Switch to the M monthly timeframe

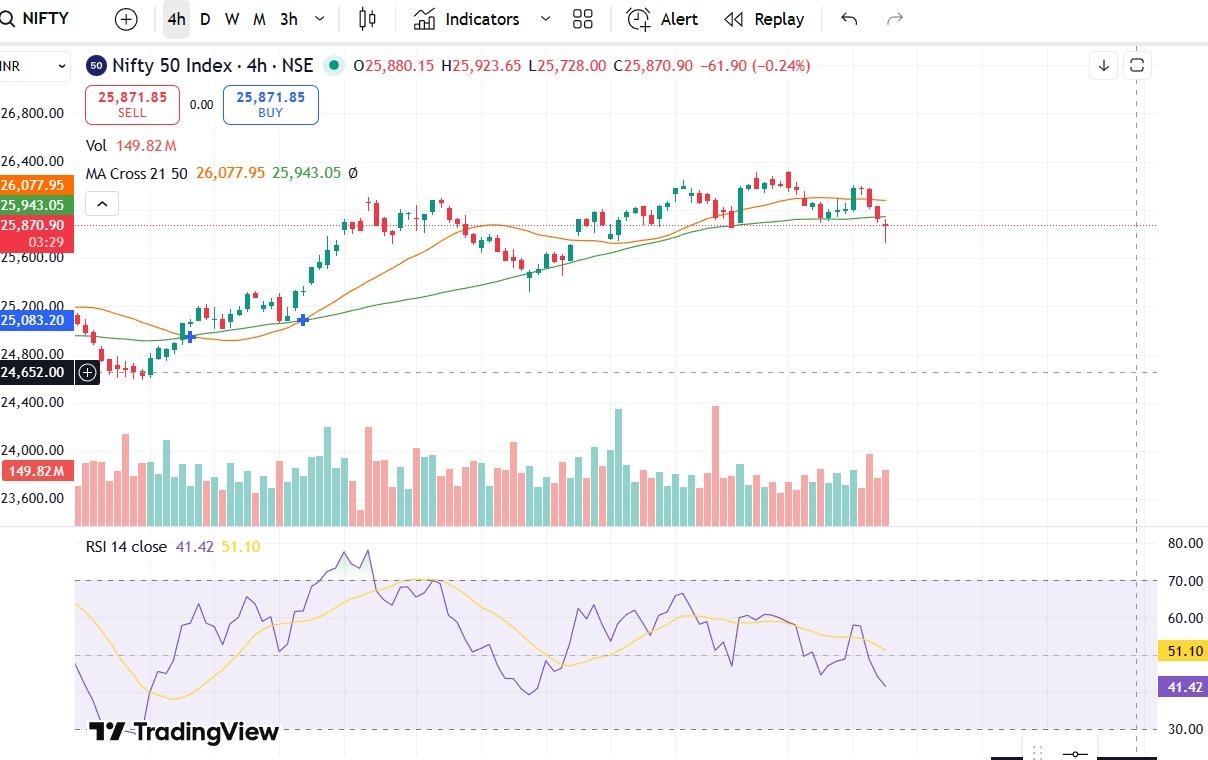(259, 19)
